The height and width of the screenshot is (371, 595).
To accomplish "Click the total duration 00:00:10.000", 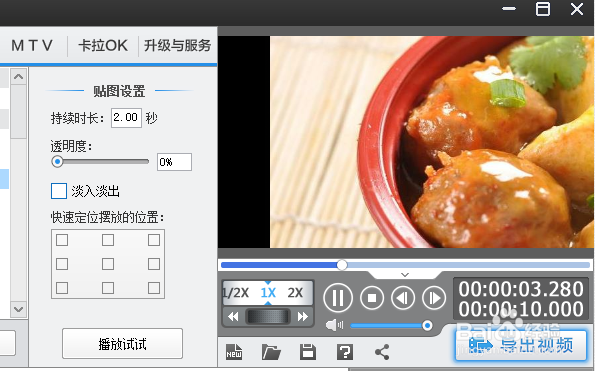I will tap(521, 309).
